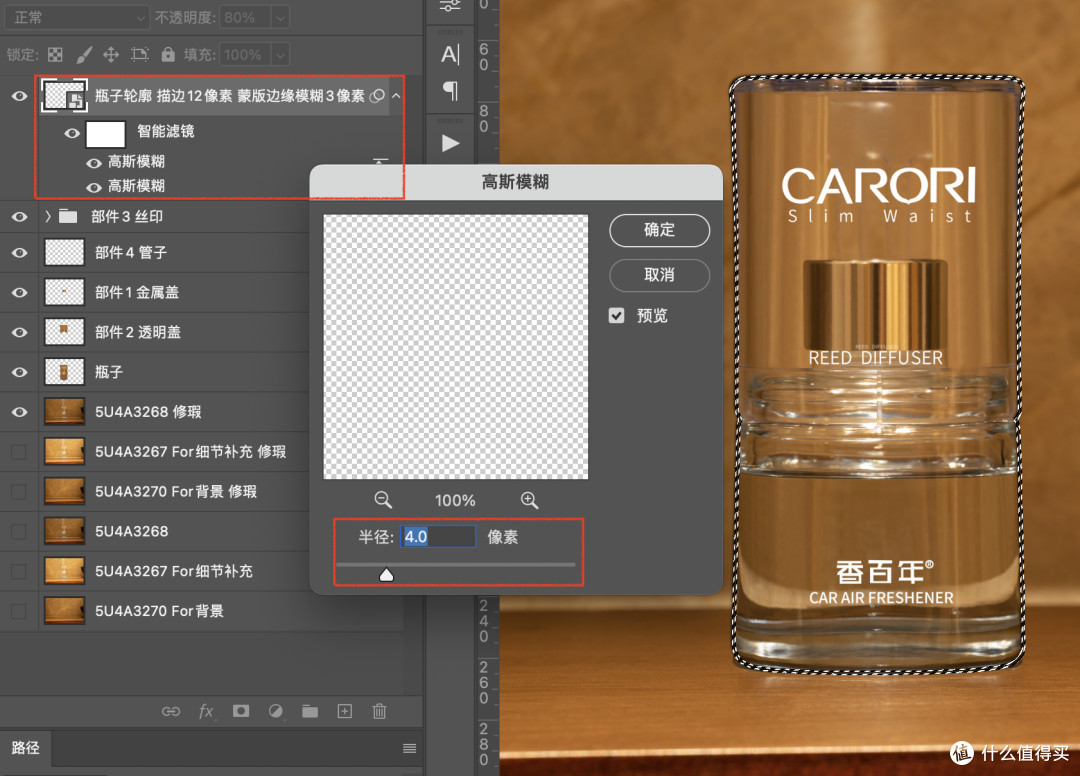Screen dimensions: 1080x776
Task: Expand the 部件3 丝印 group
Action: pyautogui.click(x=48, y=216)
